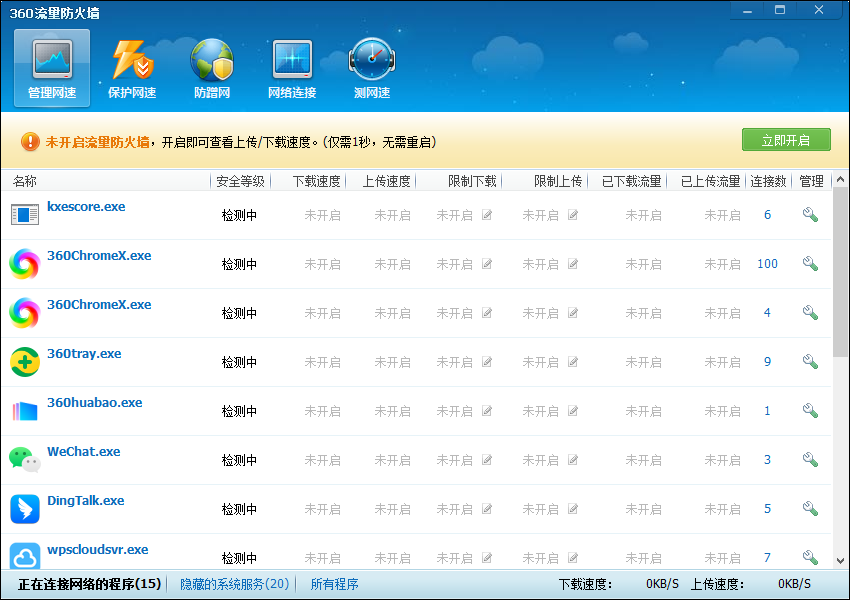Open wpscloudsvr.exe process name link
The height and width of the screenshot is (600, 850).
[98, 549]
